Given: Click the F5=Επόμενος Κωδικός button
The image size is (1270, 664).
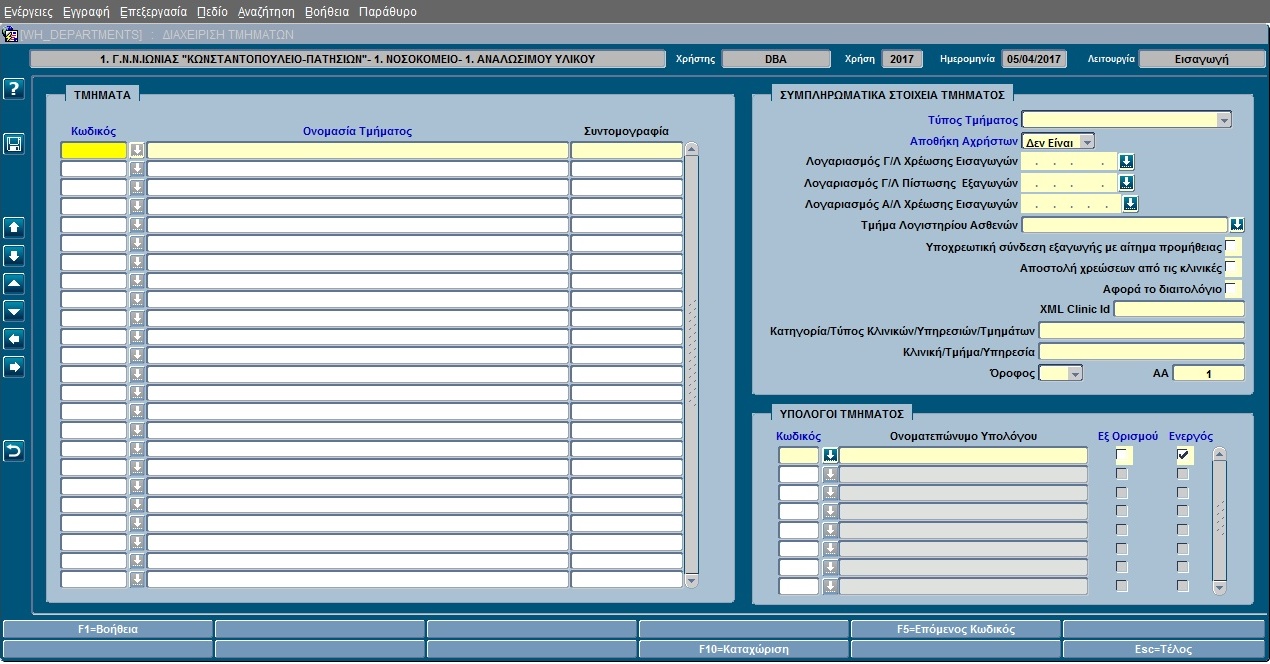Looking at the screenshot, I should tap(956, 630).
